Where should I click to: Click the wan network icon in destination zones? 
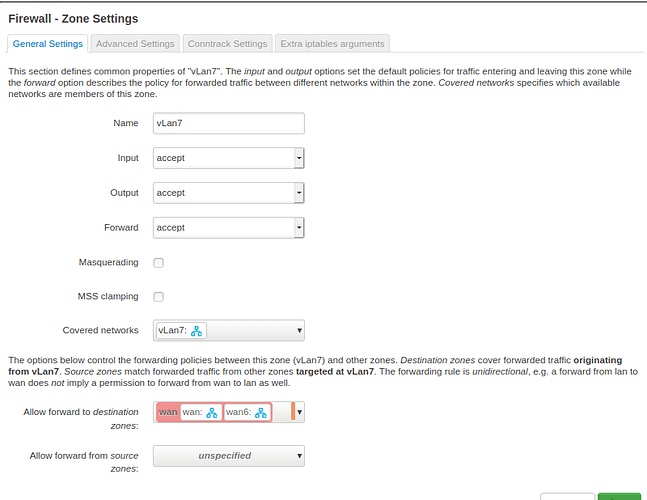click(212, 412)
